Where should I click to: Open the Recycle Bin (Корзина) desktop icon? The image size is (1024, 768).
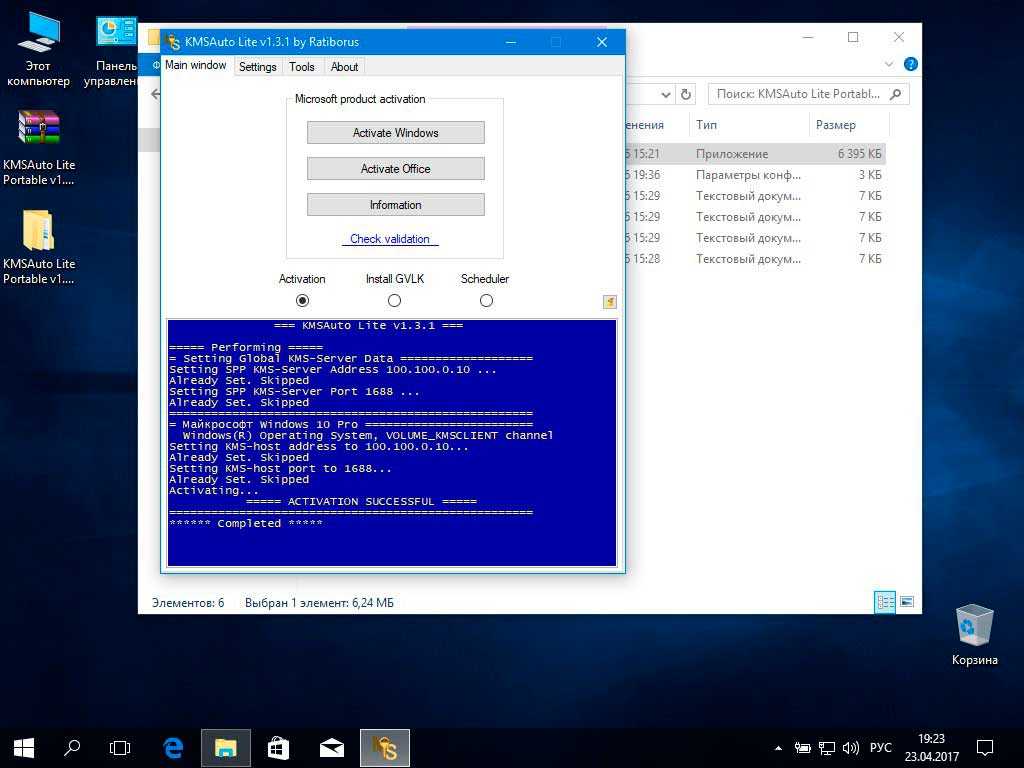tap(974, 635)
